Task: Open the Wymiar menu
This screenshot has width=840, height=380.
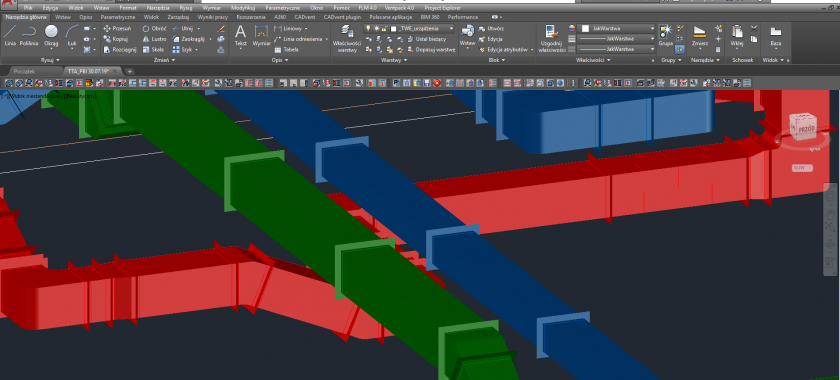Action: coord(212,9)
